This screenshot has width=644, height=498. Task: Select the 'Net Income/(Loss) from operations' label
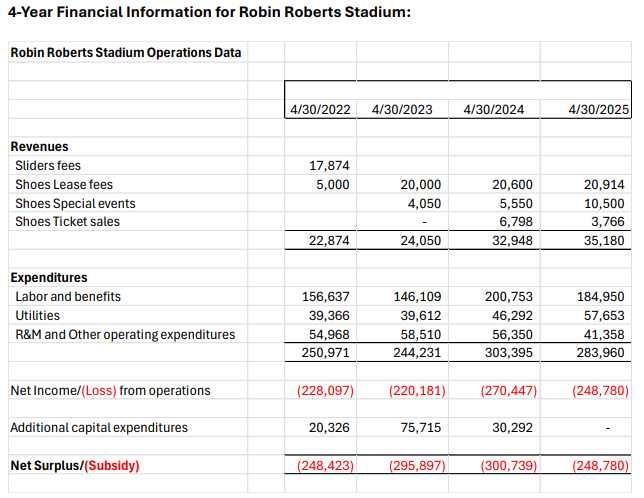[110, 390]
